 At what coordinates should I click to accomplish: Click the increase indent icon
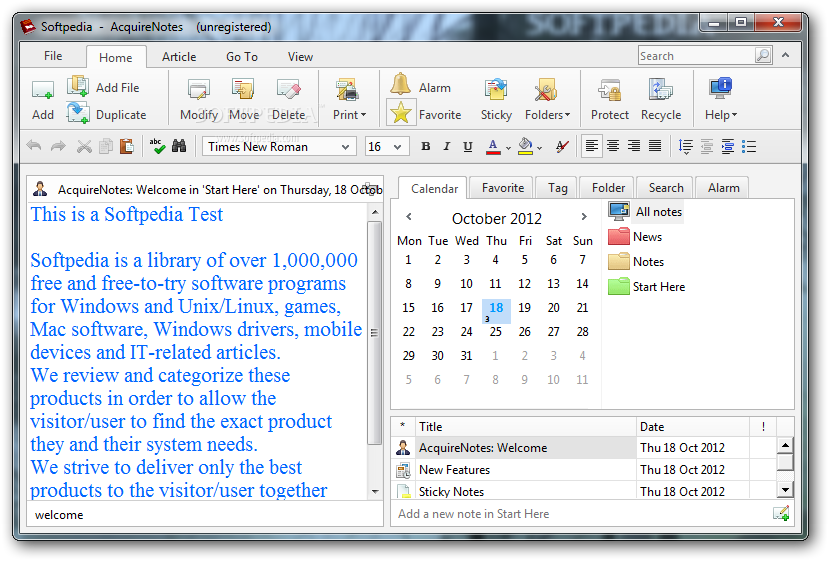(x=727, y=146)
